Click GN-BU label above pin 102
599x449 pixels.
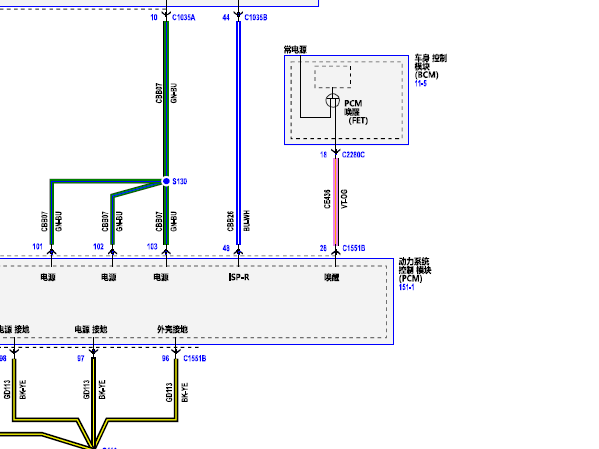(119, 222)
